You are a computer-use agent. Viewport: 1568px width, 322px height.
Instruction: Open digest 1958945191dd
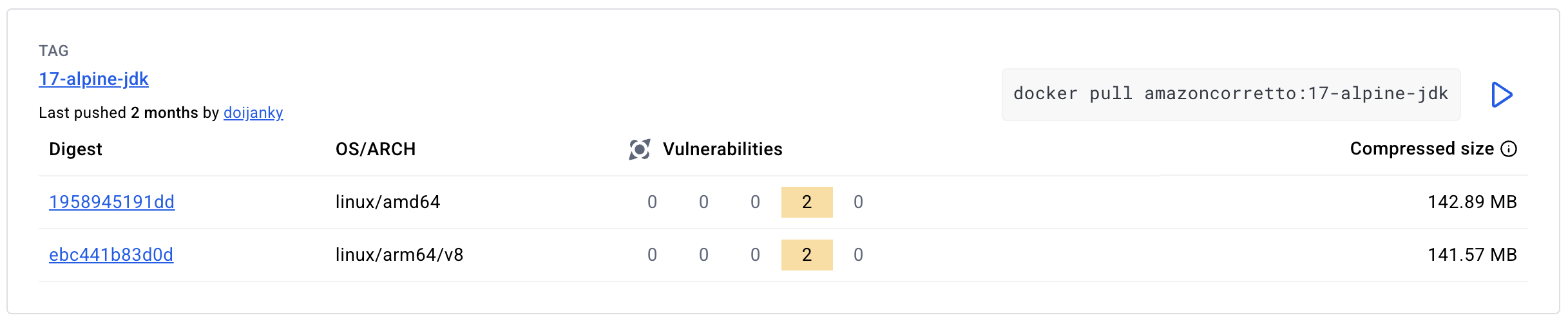click(x=111, y=202)
